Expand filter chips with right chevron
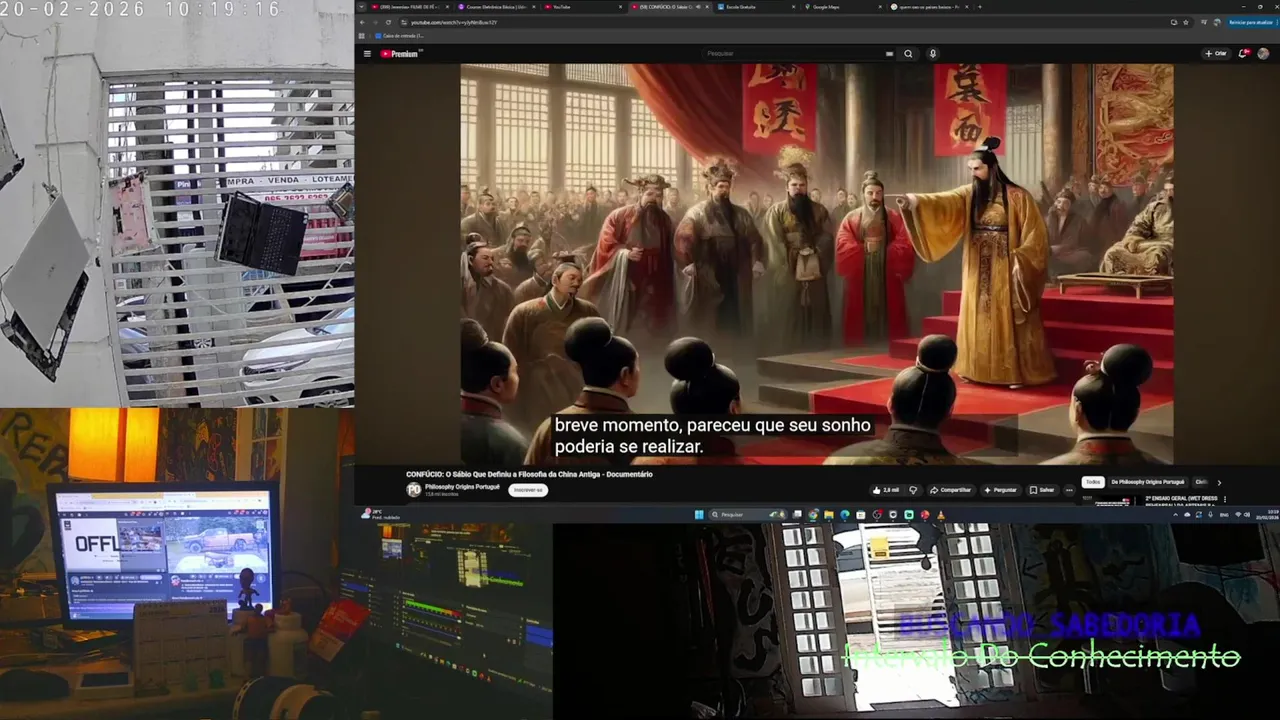1280x720 pixels. coord(1219,482)
